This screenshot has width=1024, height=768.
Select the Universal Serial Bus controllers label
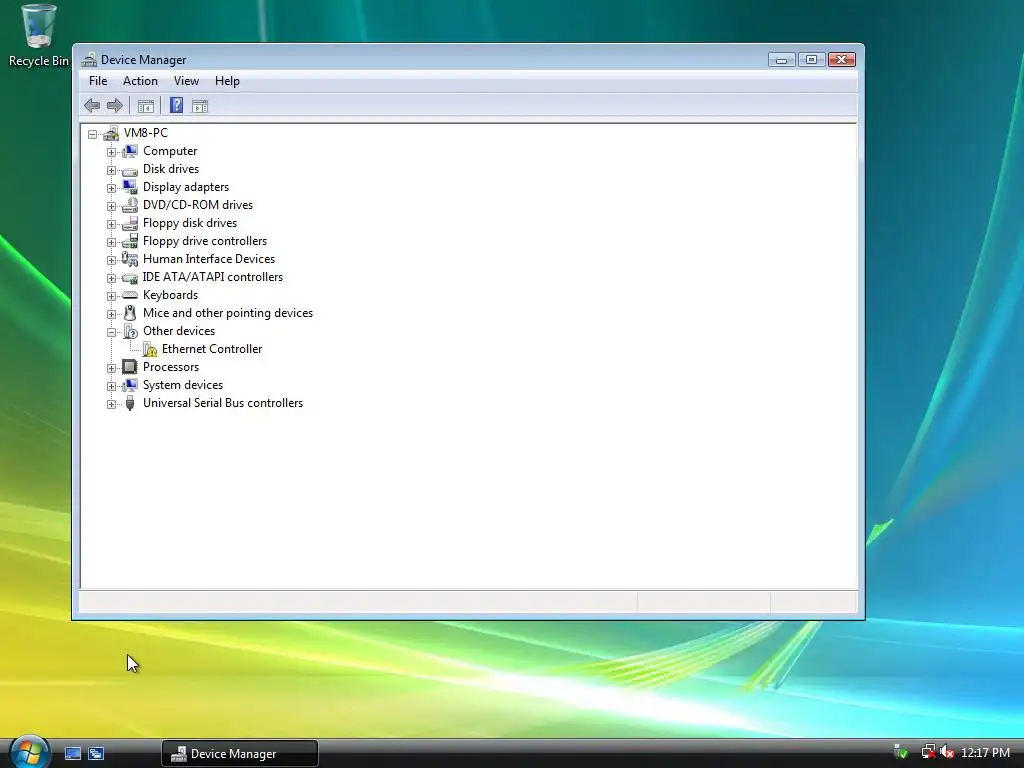(x=223, y=403)
